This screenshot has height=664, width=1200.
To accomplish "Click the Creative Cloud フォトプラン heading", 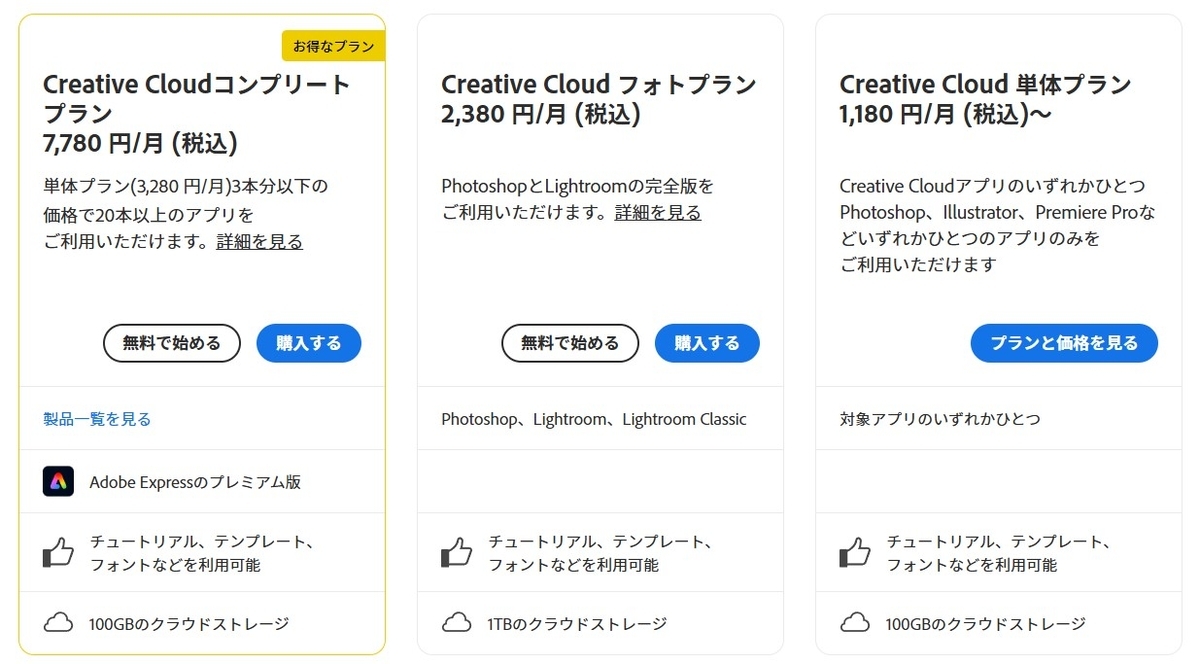I will [x=599, y=84].
